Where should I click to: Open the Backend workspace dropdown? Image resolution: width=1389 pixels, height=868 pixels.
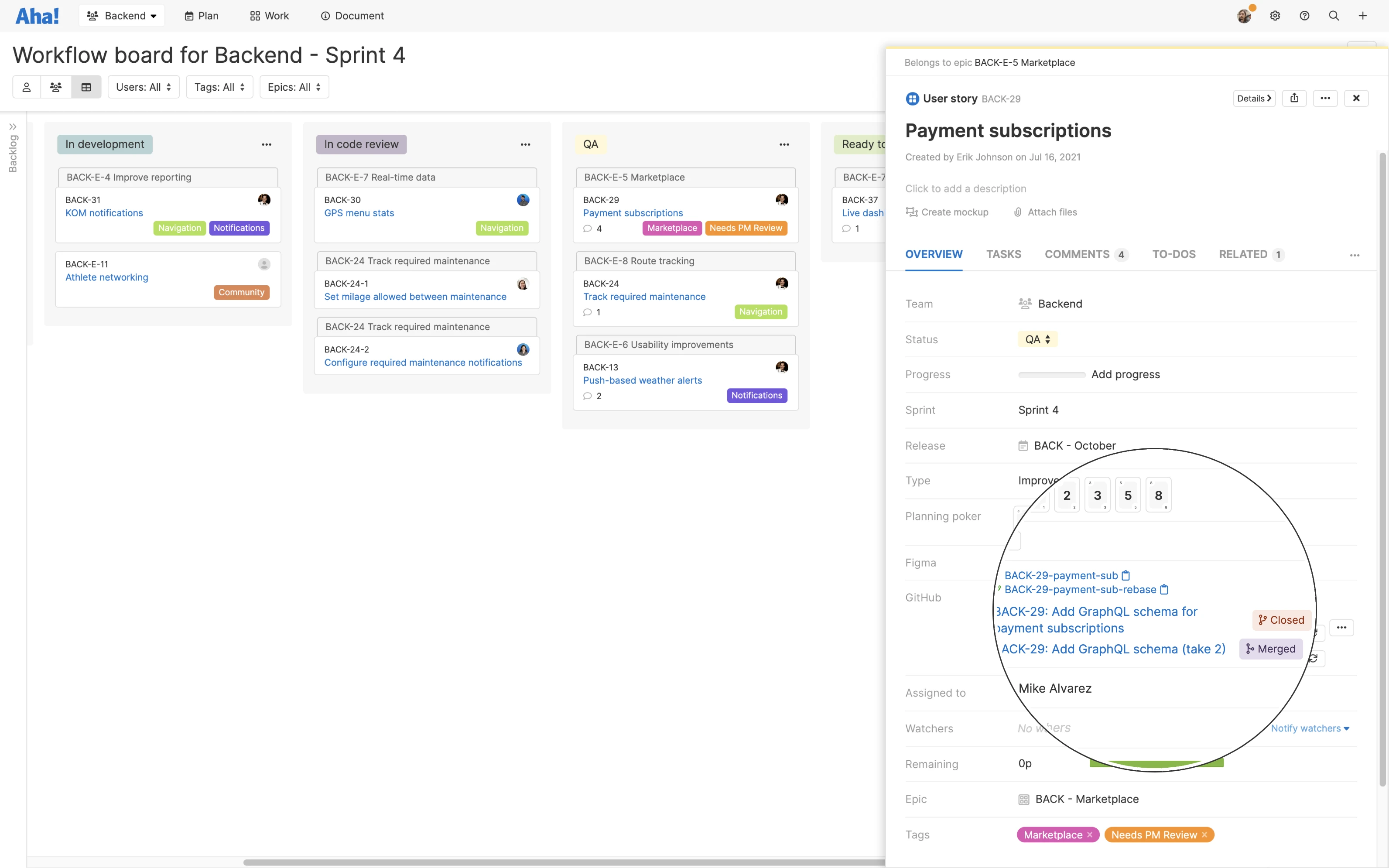[x=122, y=16]
